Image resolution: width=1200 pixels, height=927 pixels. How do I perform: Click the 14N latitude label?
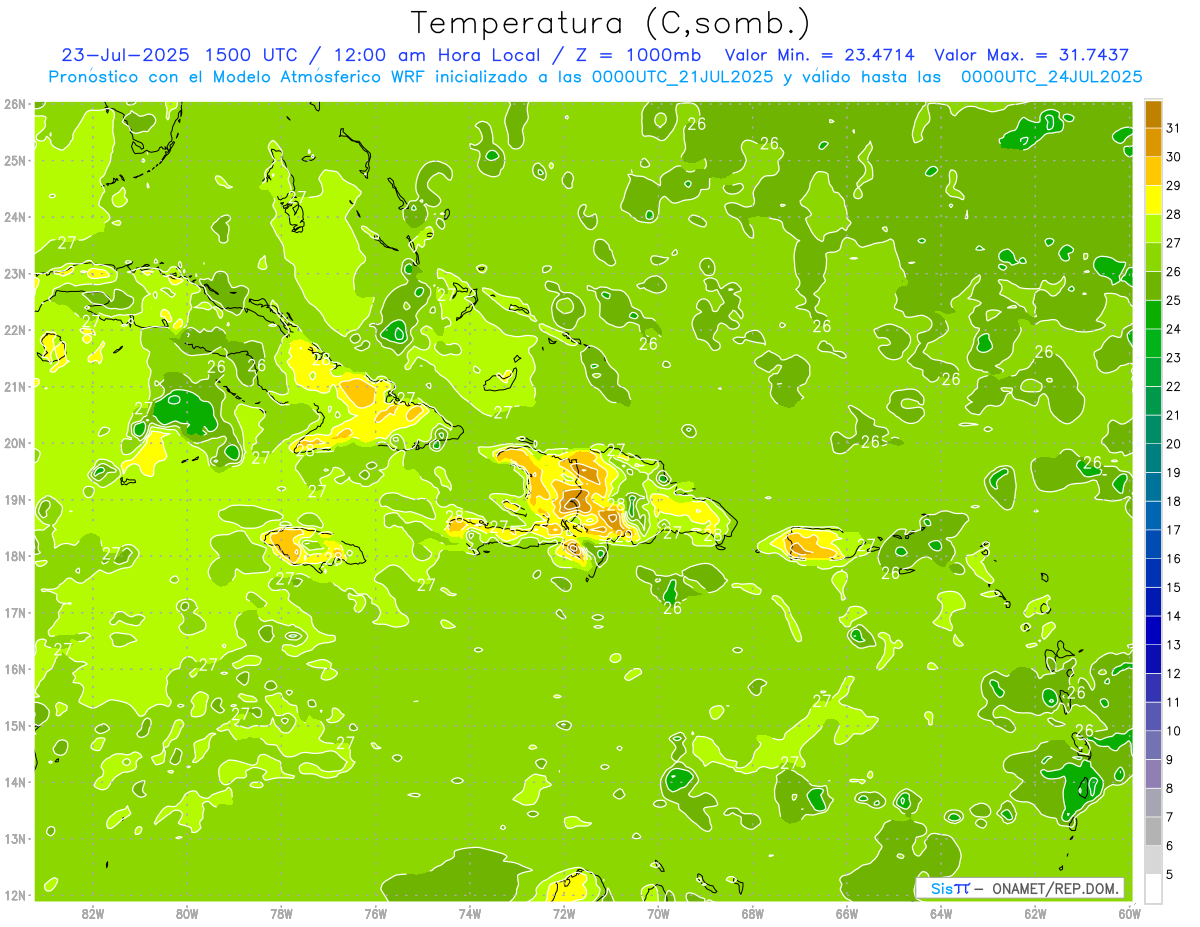(x=15, y=782)
